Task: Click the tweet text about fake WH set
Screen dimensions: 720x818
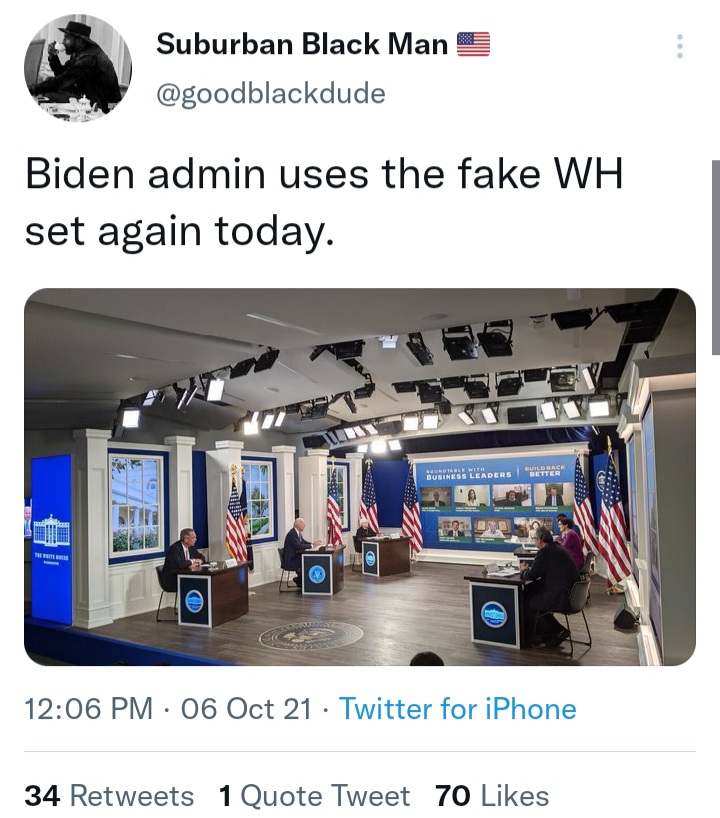Action: point(323,202)
